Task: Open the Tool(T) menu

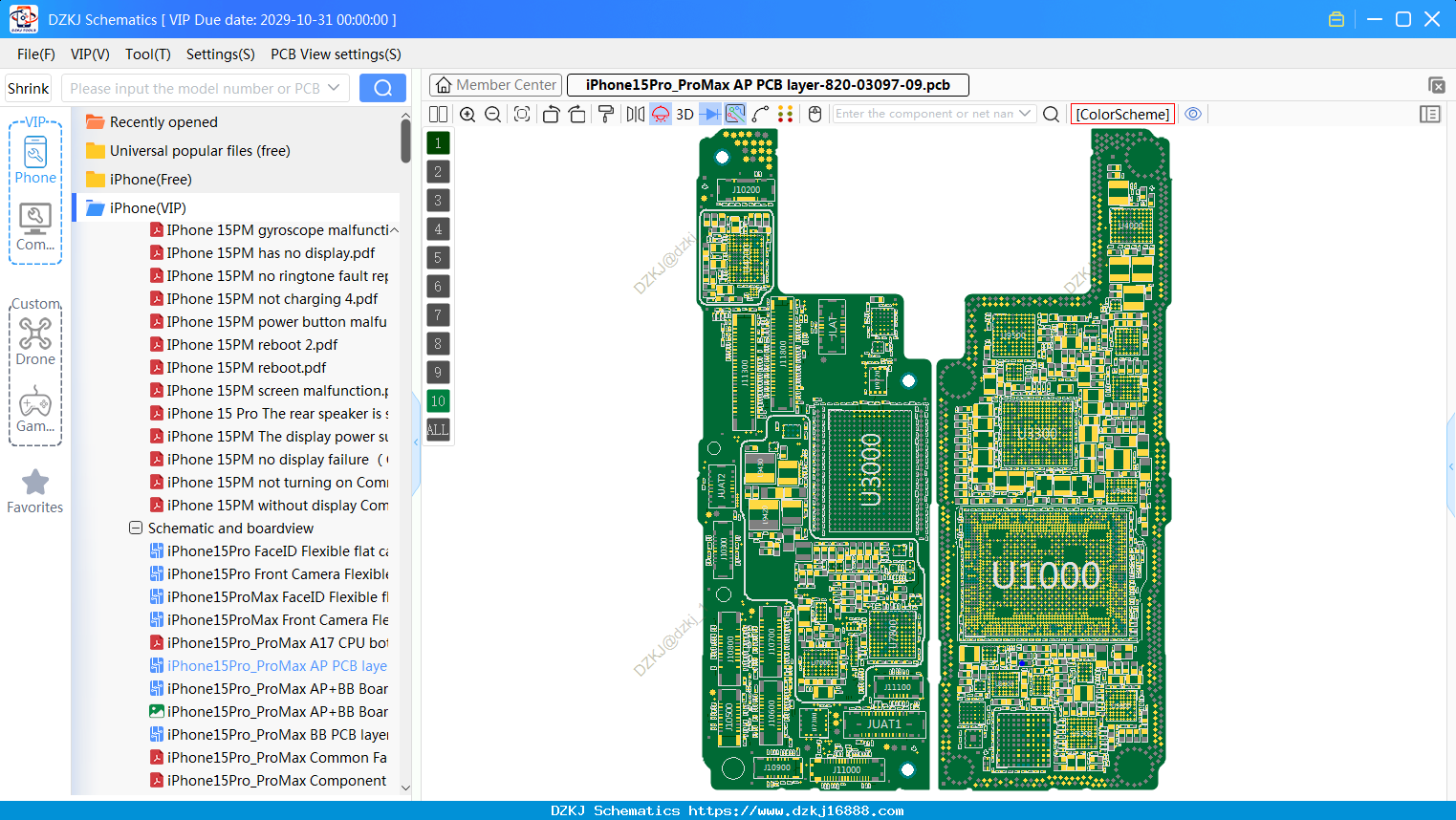Action: click(148, 54)
